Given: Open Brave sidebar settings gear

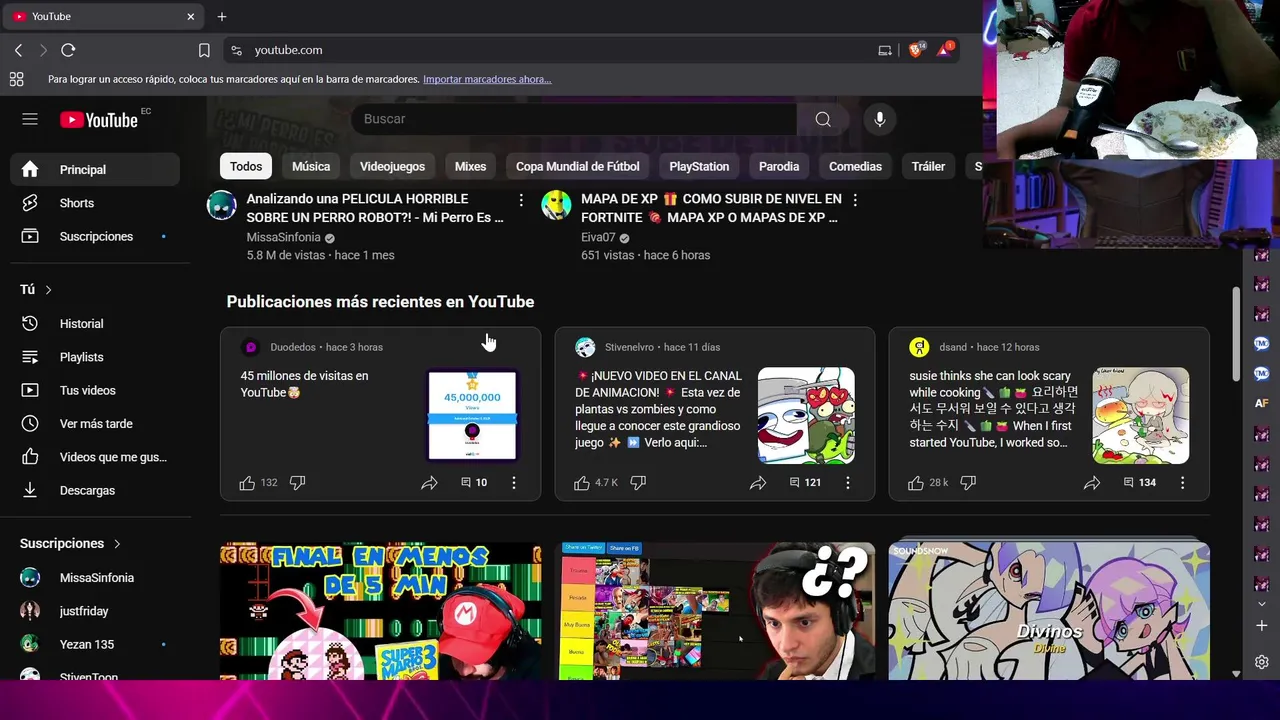Looking at the screenshot, I should coord(1262,662).
